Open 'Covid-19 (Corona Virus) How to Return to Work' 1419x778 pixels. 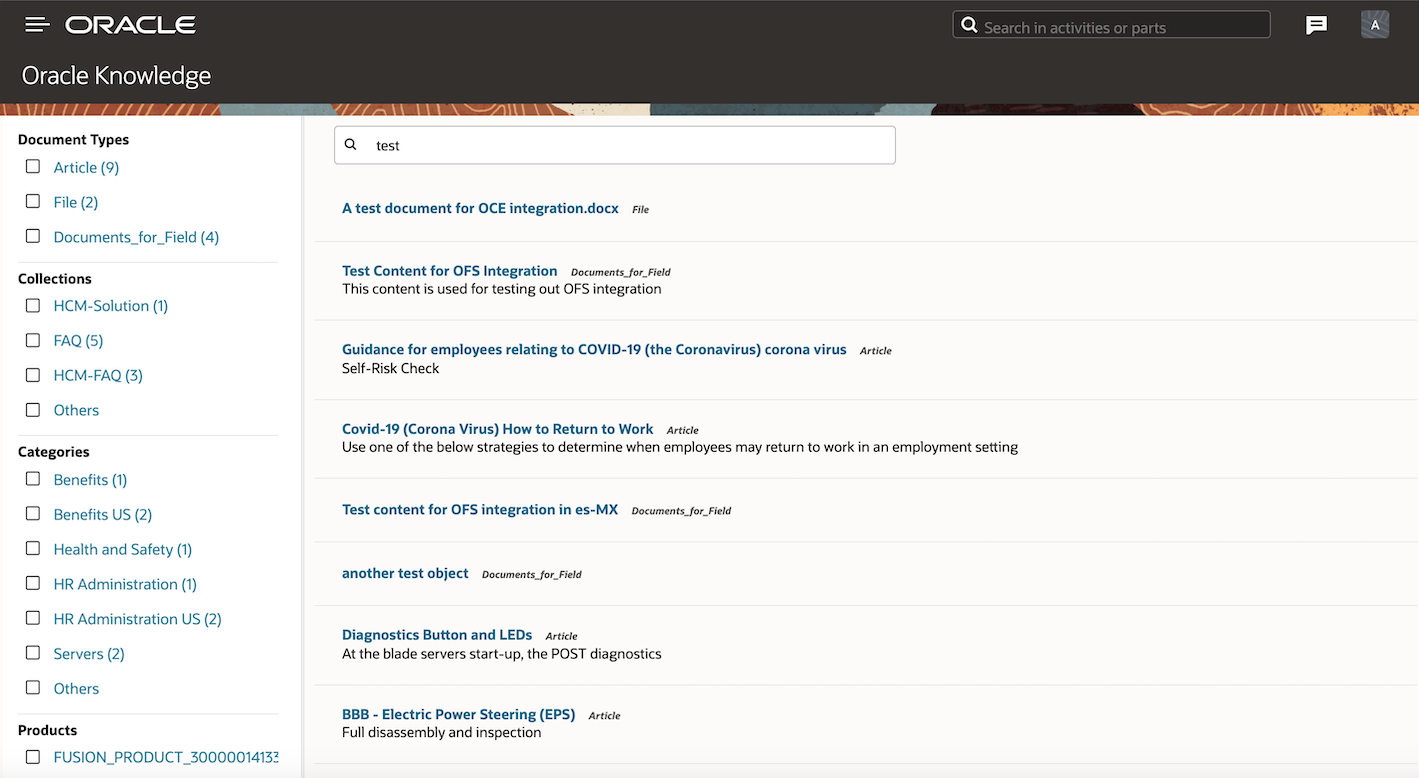[498, 429]
